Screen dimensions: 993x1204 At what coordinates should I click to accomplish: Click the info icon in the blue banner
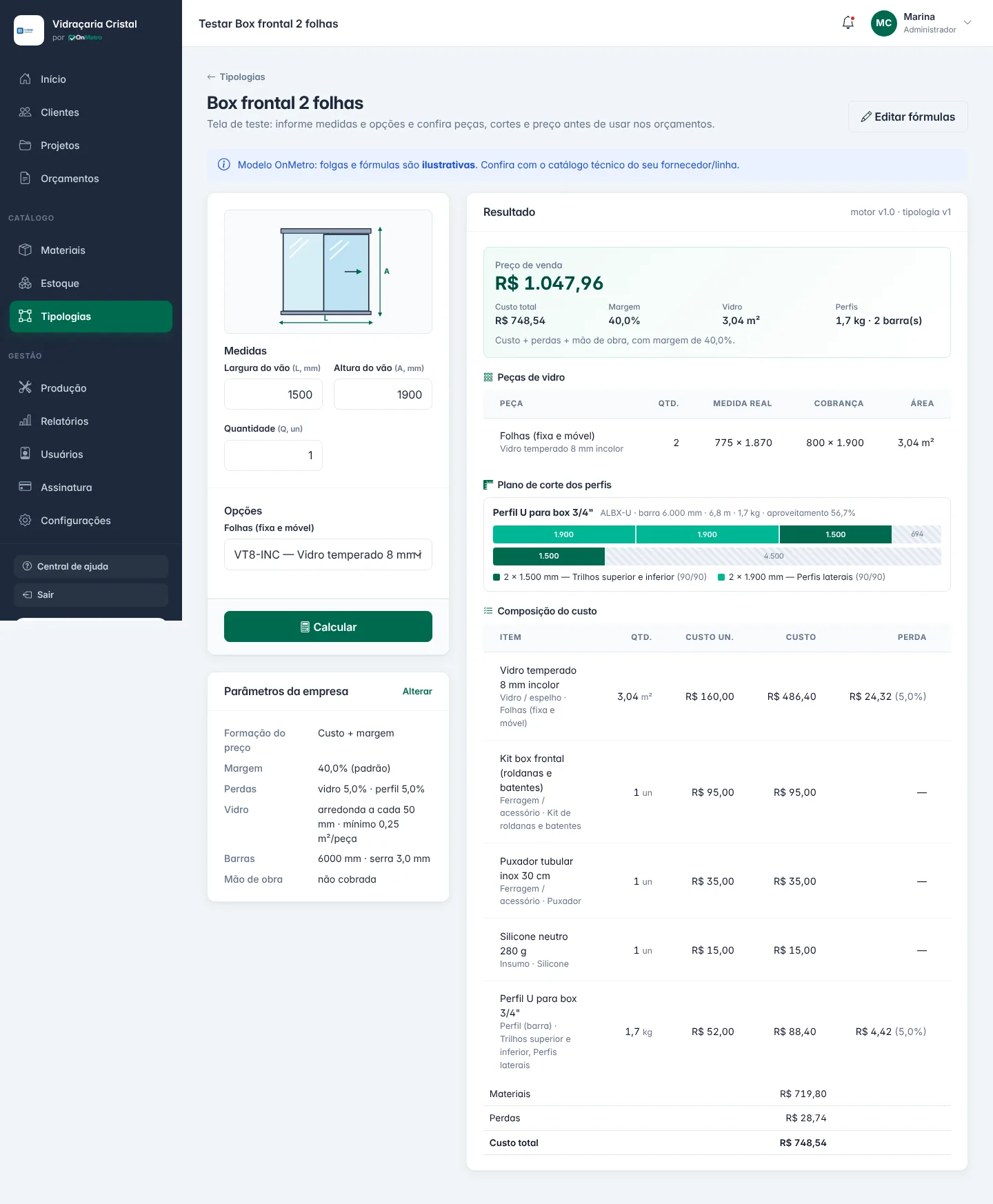click(x=224, y=165)
